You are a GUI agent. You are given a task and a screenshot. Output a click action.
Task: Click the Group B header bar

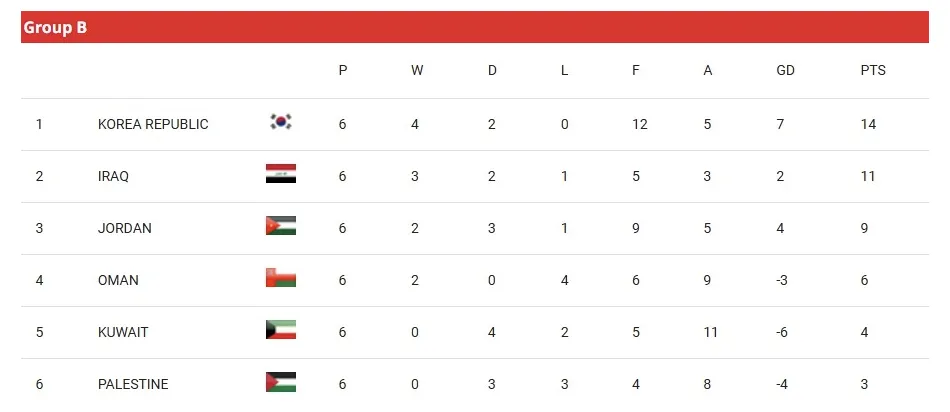(x=474, y=27)
